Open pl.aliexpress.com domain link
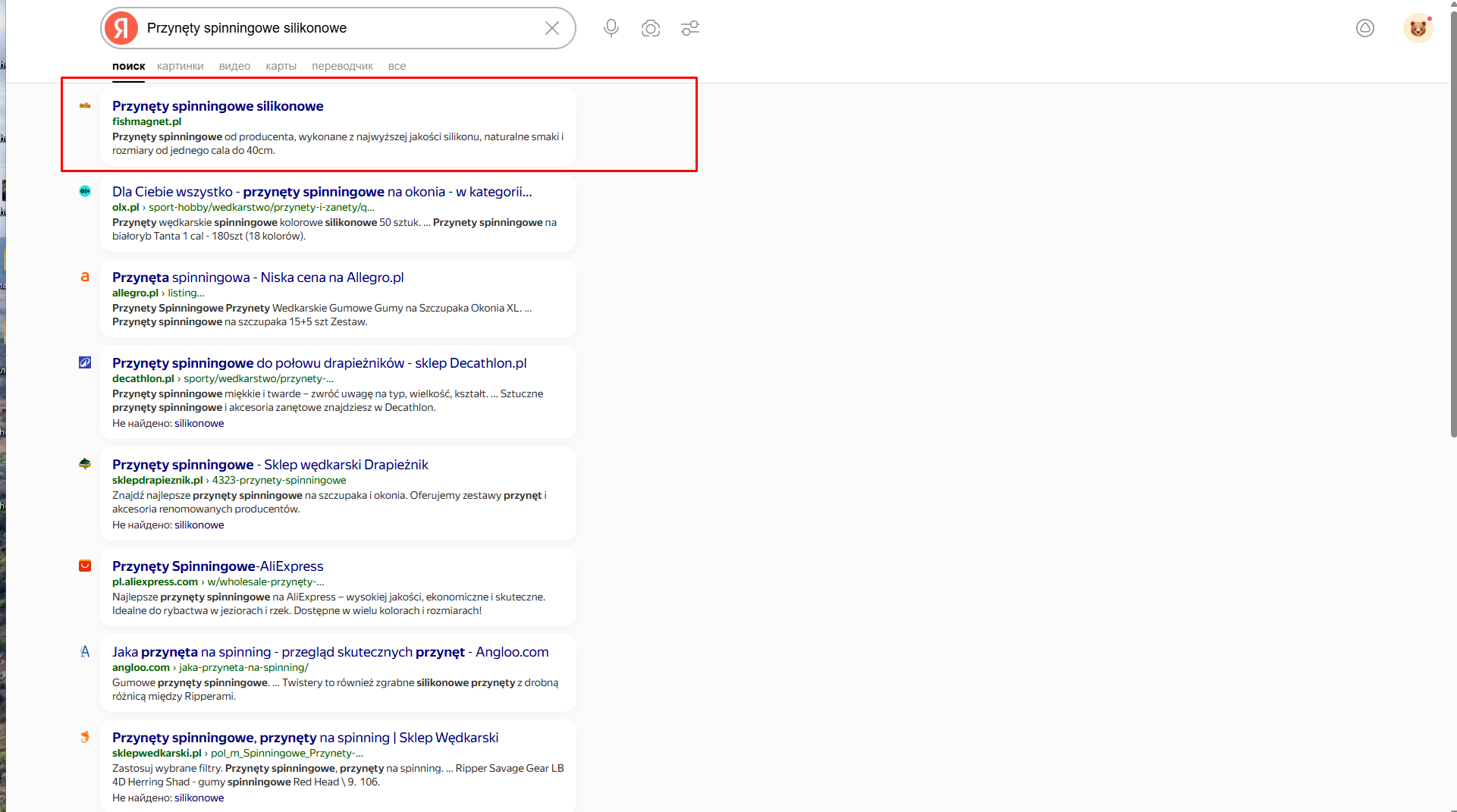The image size is (1457, 812). (x=155, y=582)
